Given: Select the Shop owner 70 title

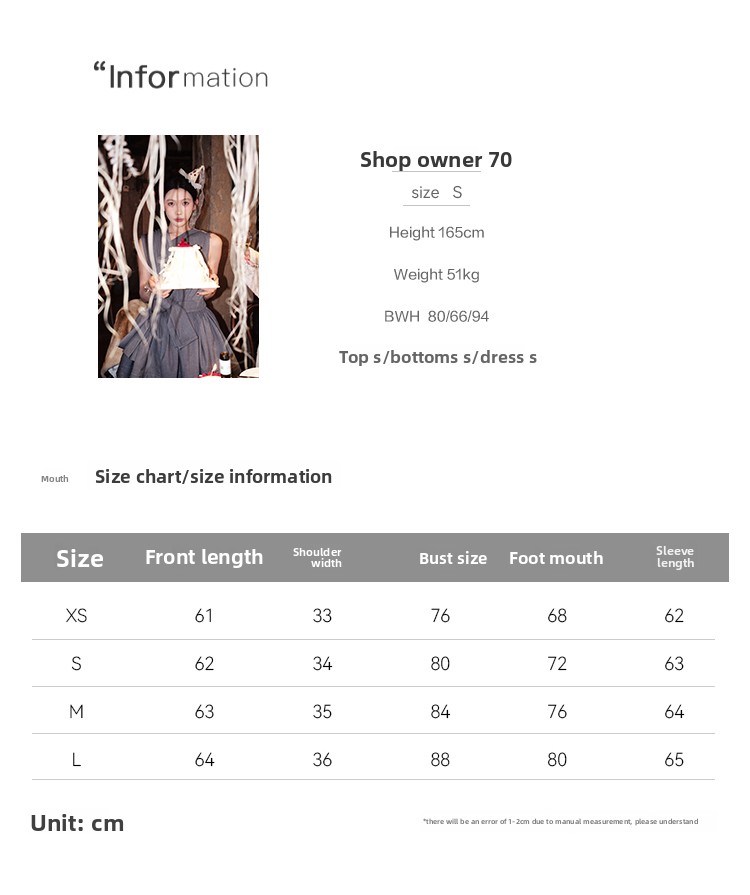Looking at the screenshot, I should pos(436,160).
